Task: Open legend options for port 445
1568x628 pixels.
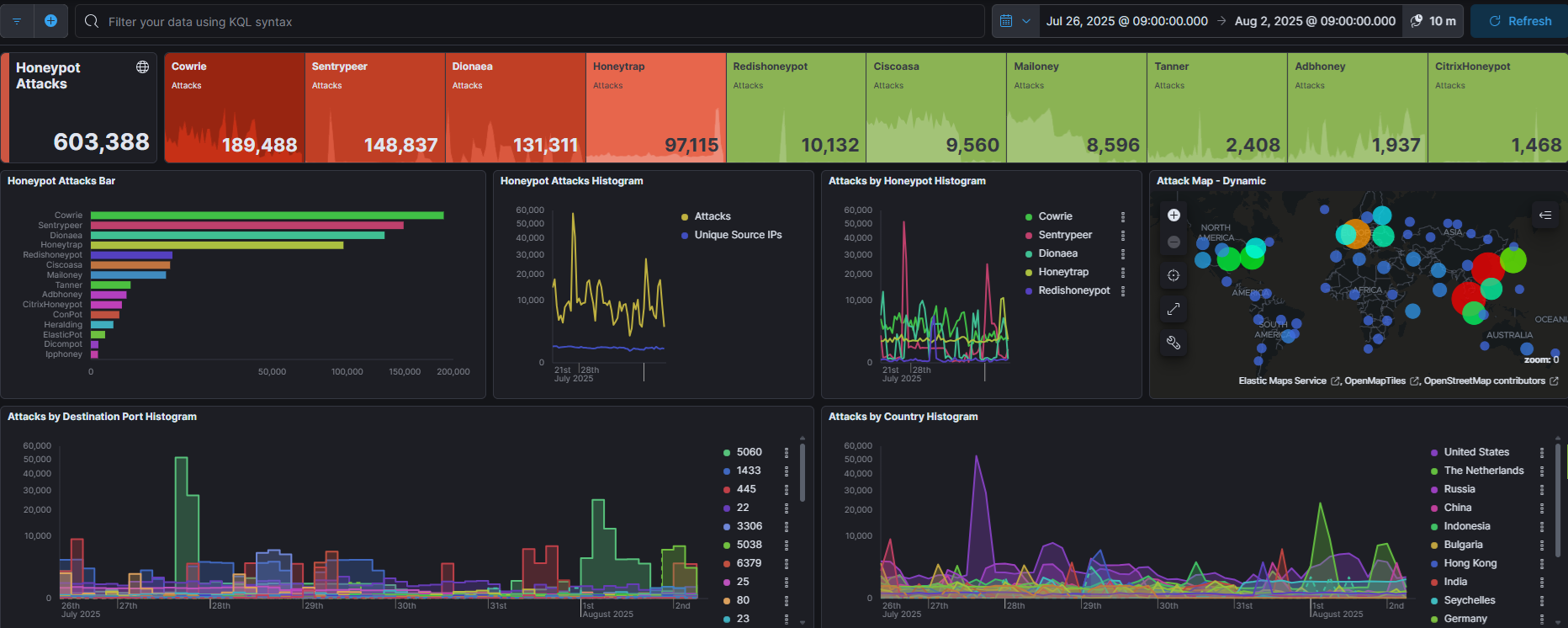Action: point(787,489)
